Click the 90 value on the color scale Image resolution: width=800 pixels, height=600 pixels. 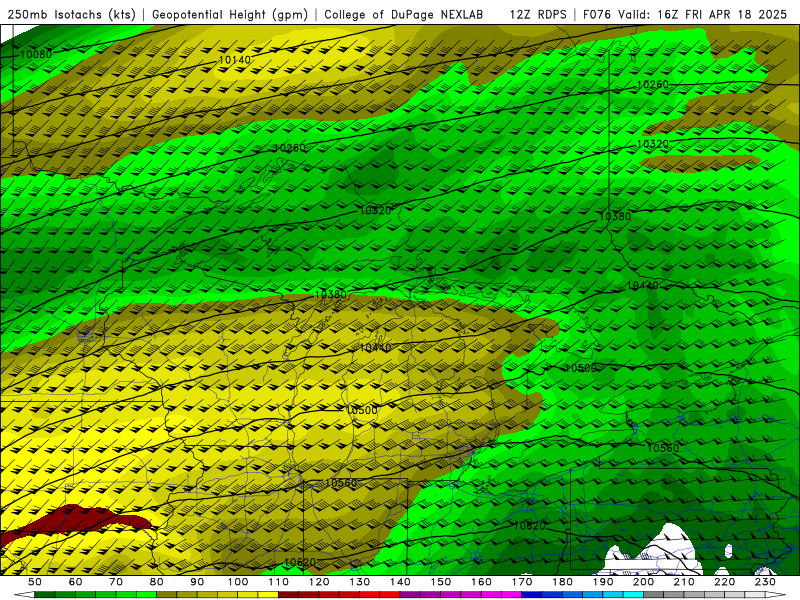197,582
